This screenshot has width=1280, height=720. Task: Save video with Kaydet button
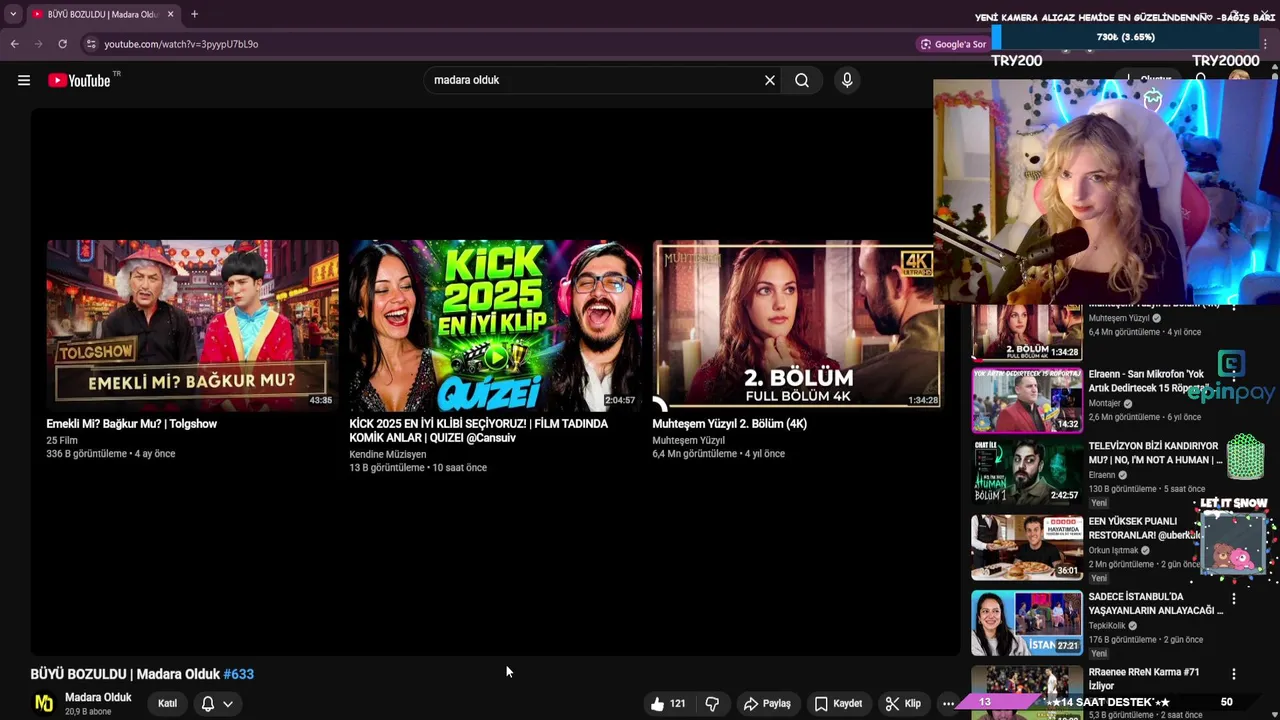[838, 704]
